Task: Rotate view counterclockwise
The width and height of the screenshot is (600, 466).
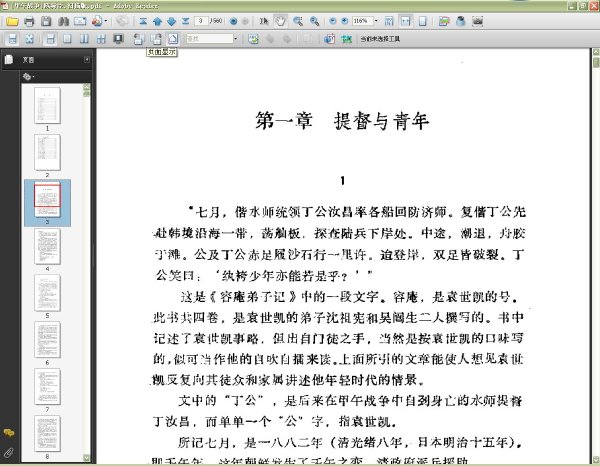Action: tap(139, 39)
